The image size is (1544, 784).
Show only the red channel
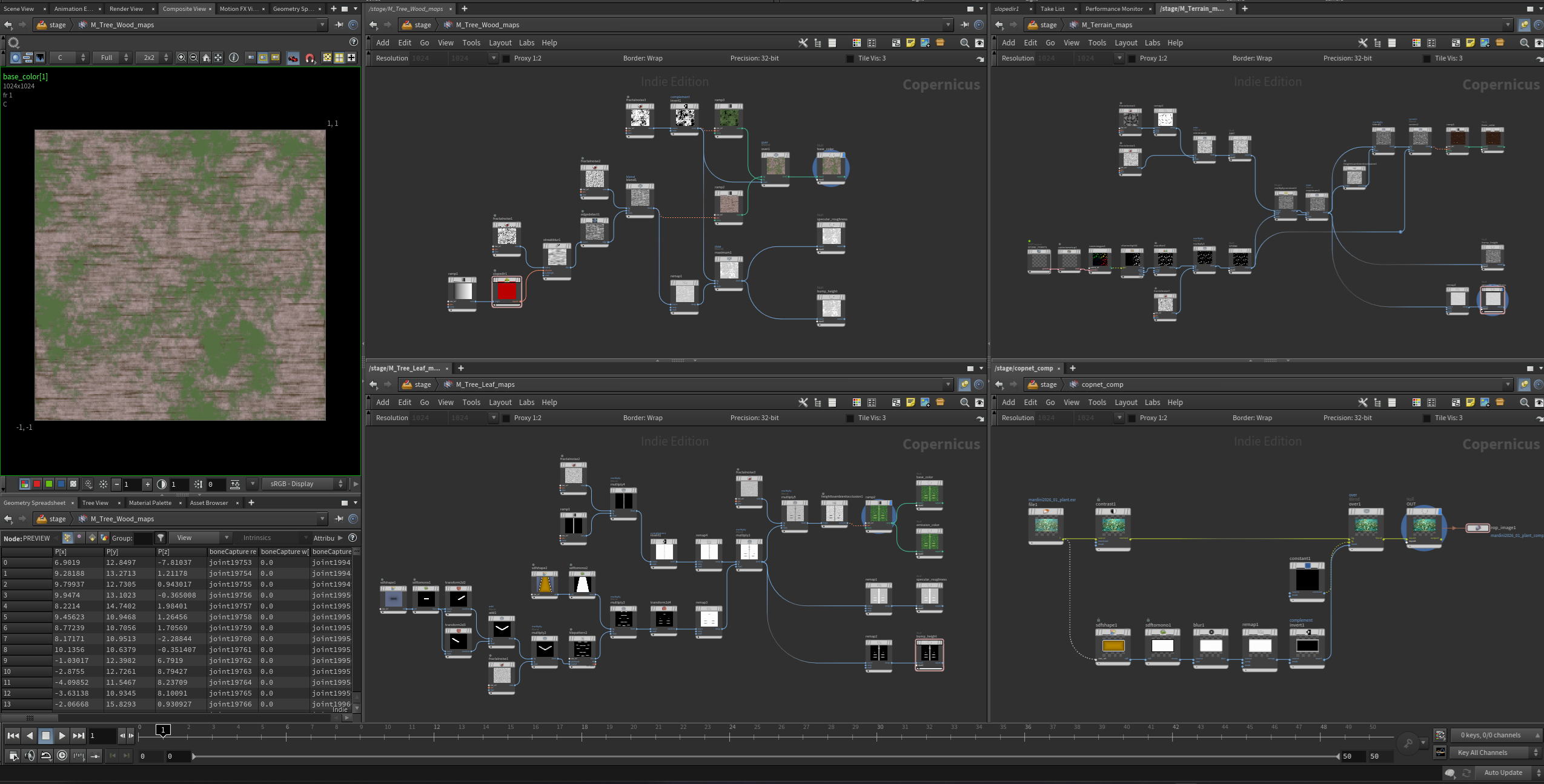[x=37, y=484]
